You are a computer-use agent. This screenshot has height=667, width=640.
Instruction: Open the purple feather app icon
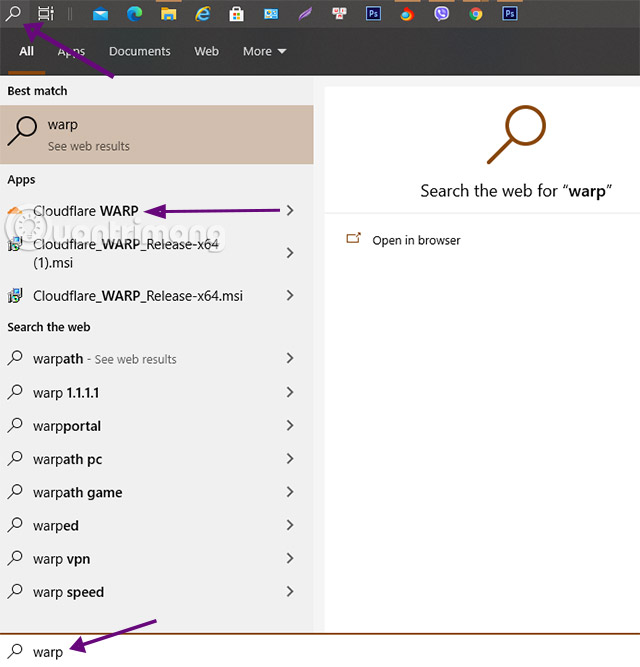point(305,14)
